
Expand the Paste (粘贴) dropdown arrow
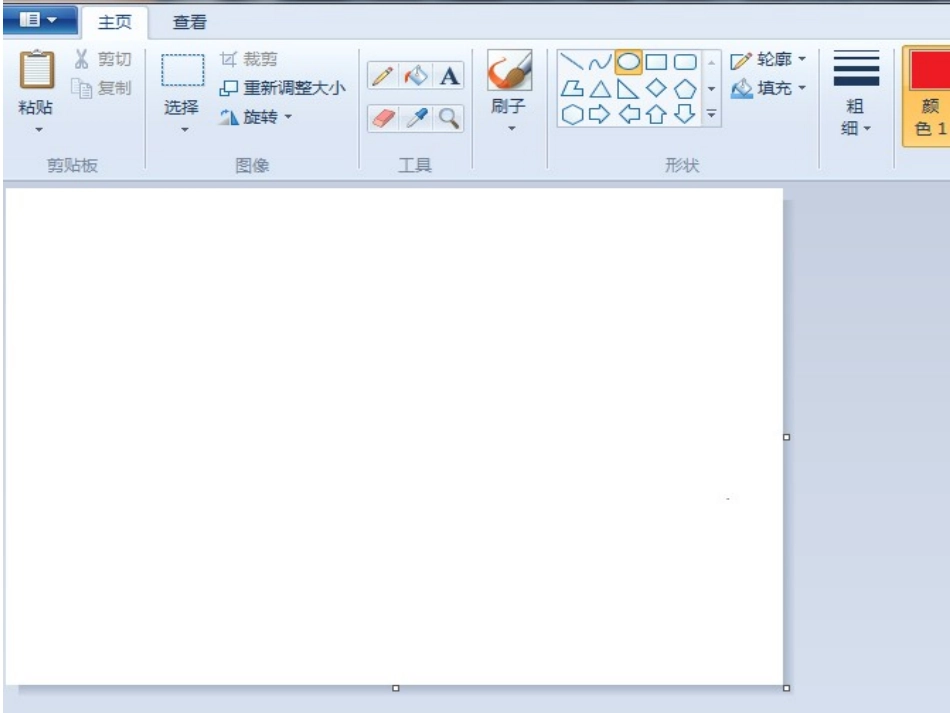(39, 130)
